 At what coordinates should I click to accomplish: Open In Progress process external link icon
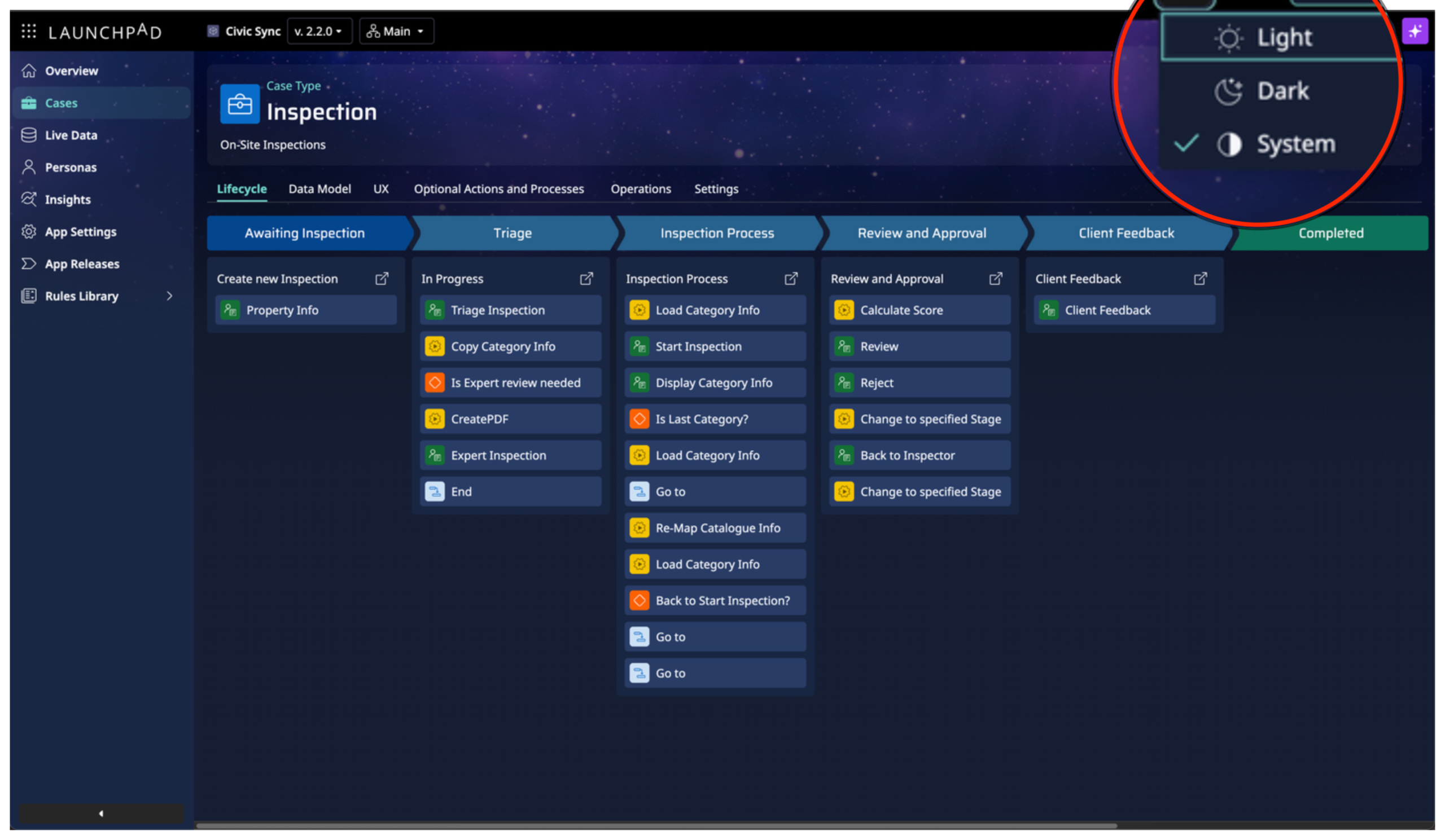586,279
